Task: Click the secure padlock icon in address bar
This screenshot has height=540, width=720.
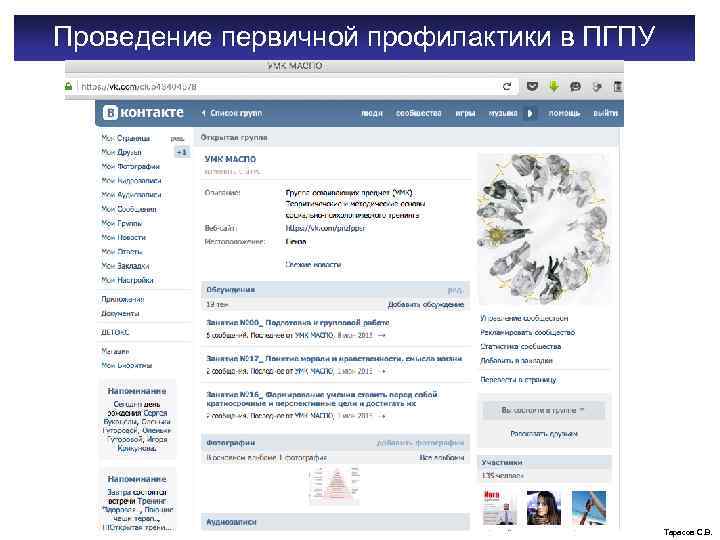Action: coord(68,86)
